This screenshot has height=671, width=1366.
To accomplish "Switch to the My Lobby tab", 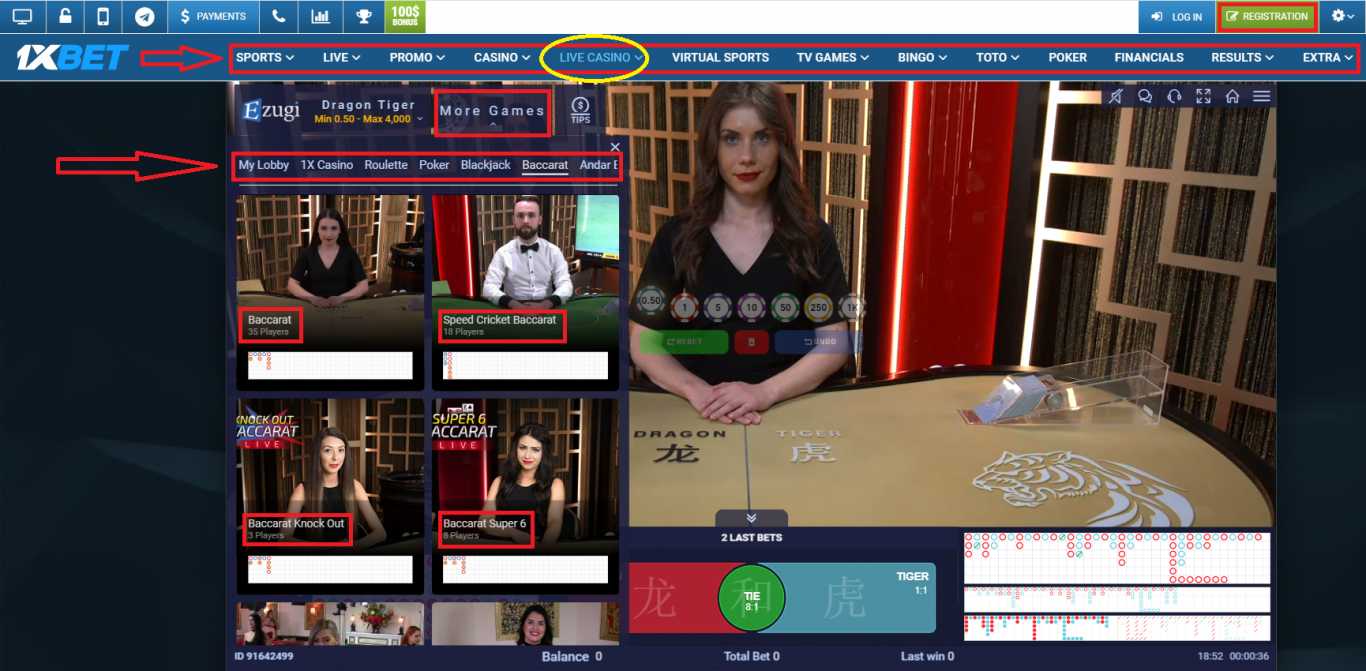I will tap(264, 165).
